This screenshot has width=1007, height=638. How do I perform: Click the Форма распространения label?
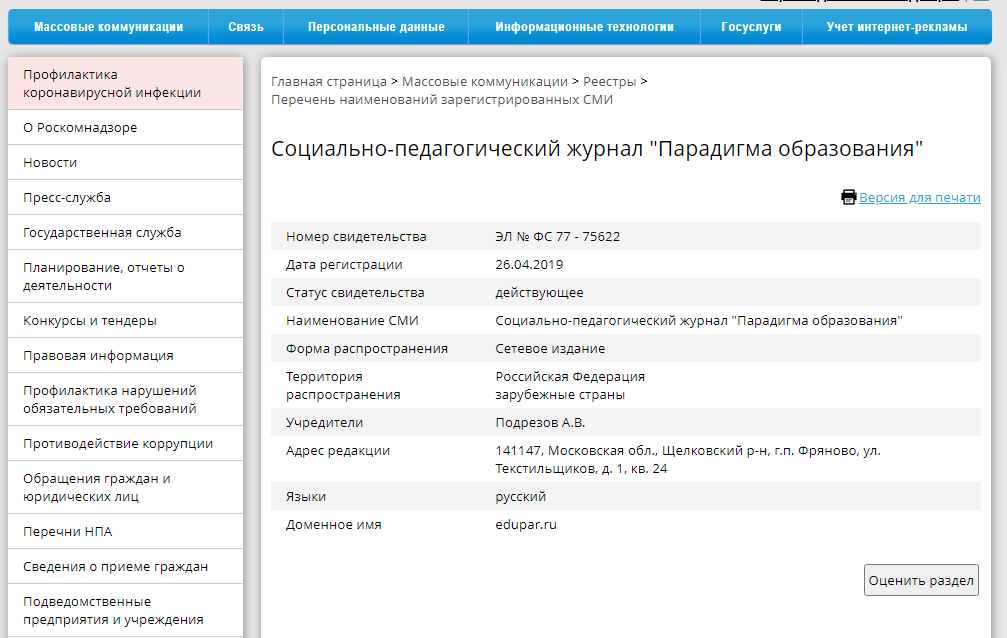[367, 348]
